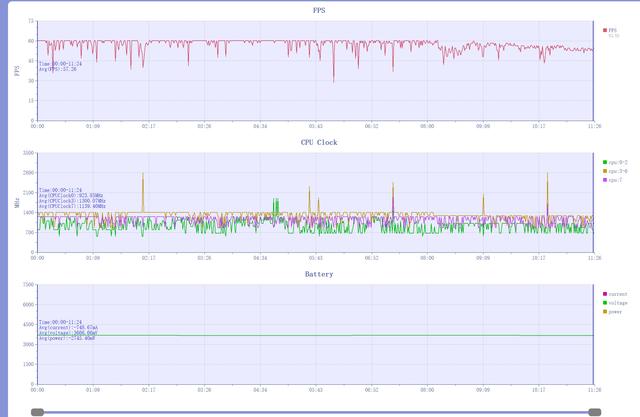Image resolution: width=640 pixels, height=417 pixels.
Task: Click the right handle of the time range slider
Action: (594, 411)
